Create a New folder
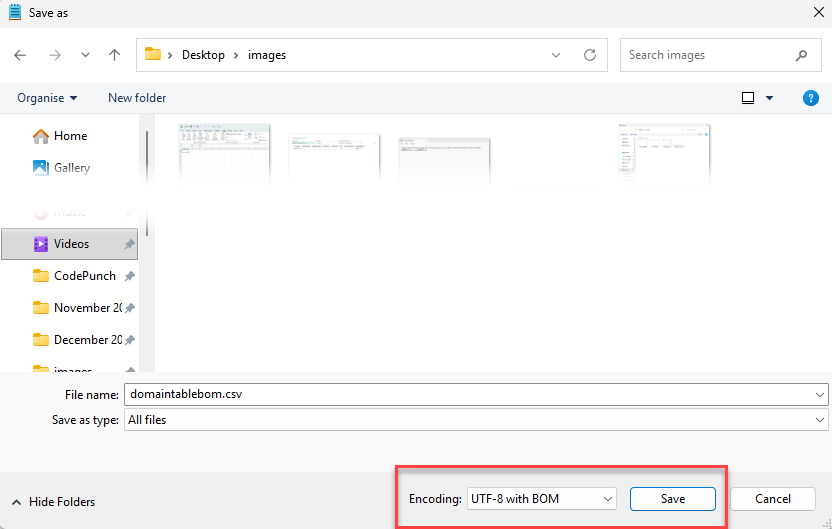 [x=137, y=98]
